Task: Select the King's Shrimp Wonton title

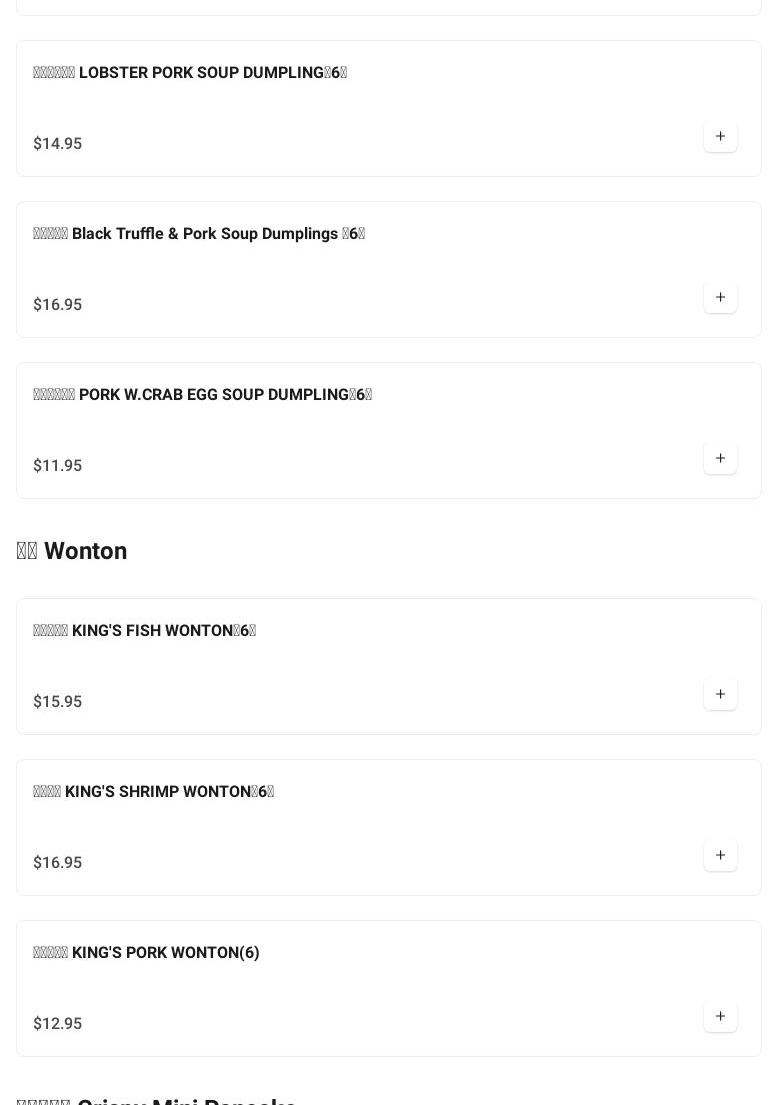Action: pyautogui.click(x=153, y=792)
